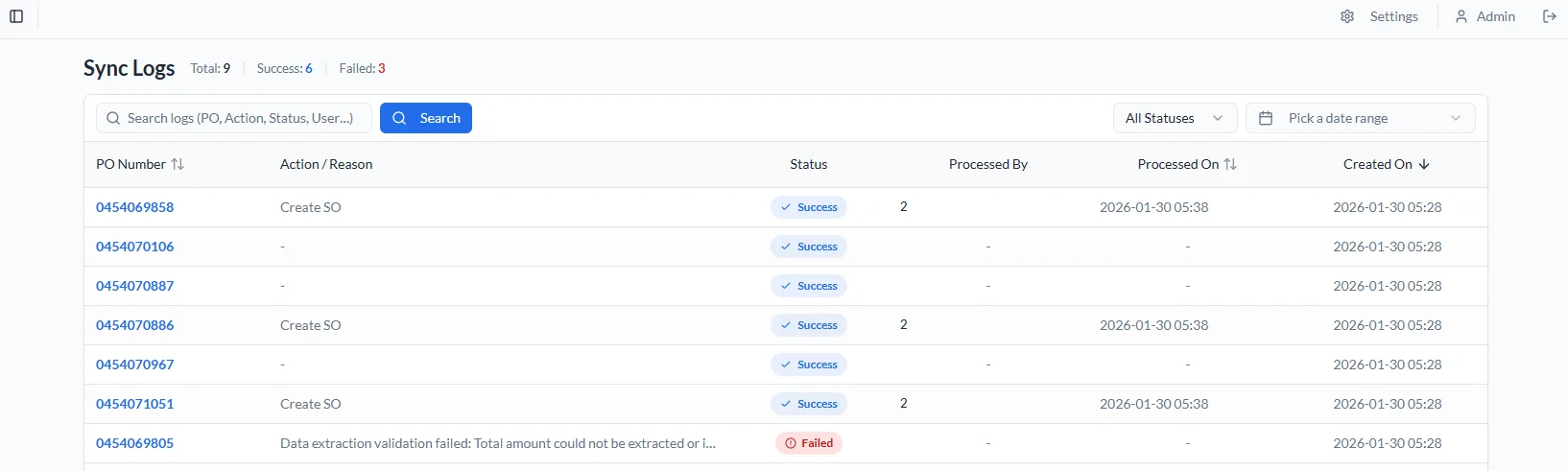Open PO number 0454070106

tap(135, 247)
